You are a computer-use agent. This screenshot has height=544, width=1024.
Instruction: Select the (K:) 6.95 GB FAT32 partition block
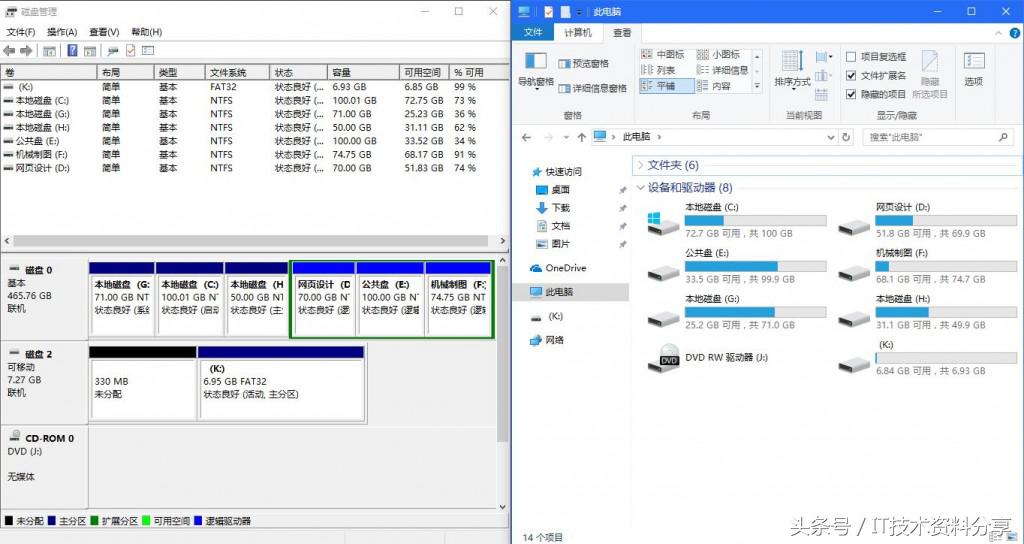pos(281,383)
